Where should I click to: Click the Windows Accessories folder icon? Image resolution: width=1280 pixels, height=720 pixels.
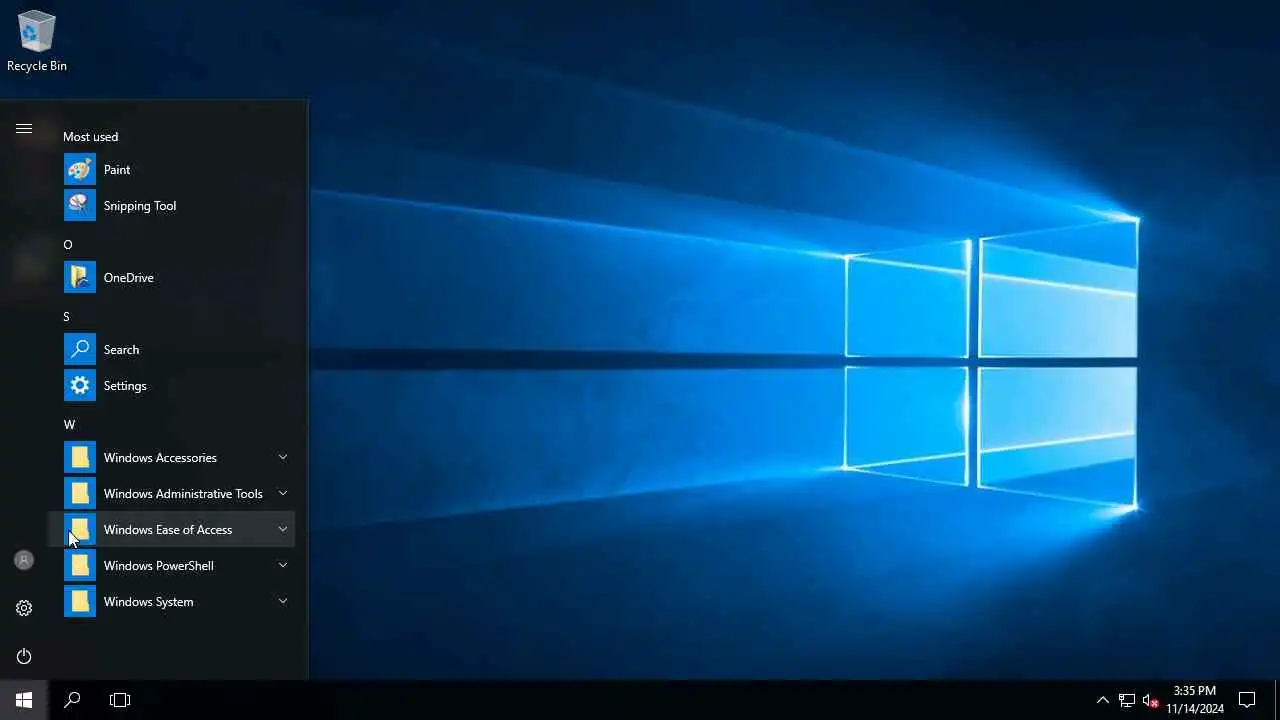pyautogui.click(x=80, y=458)
